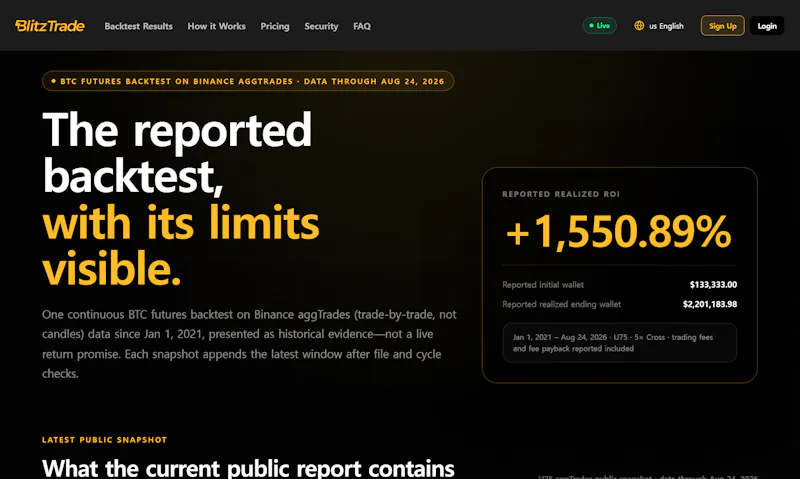Click the 'What the current public report contains' heading
Viewport: 800px width, 479px height.
pos(248,468)
